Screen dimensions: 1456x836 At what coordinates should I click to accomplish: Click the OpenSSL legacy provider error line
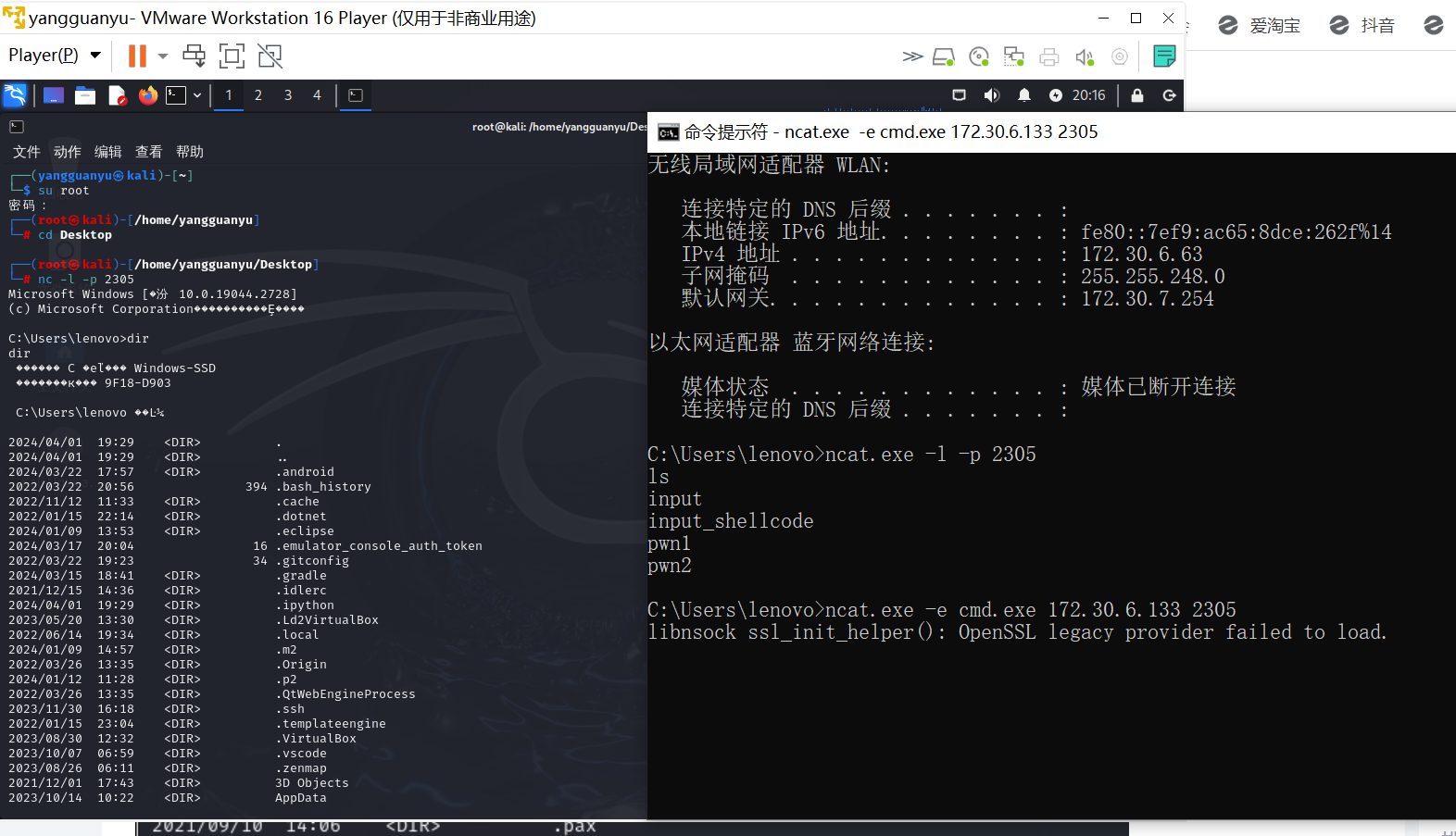pyautogui.click(x=1018, y=632)
